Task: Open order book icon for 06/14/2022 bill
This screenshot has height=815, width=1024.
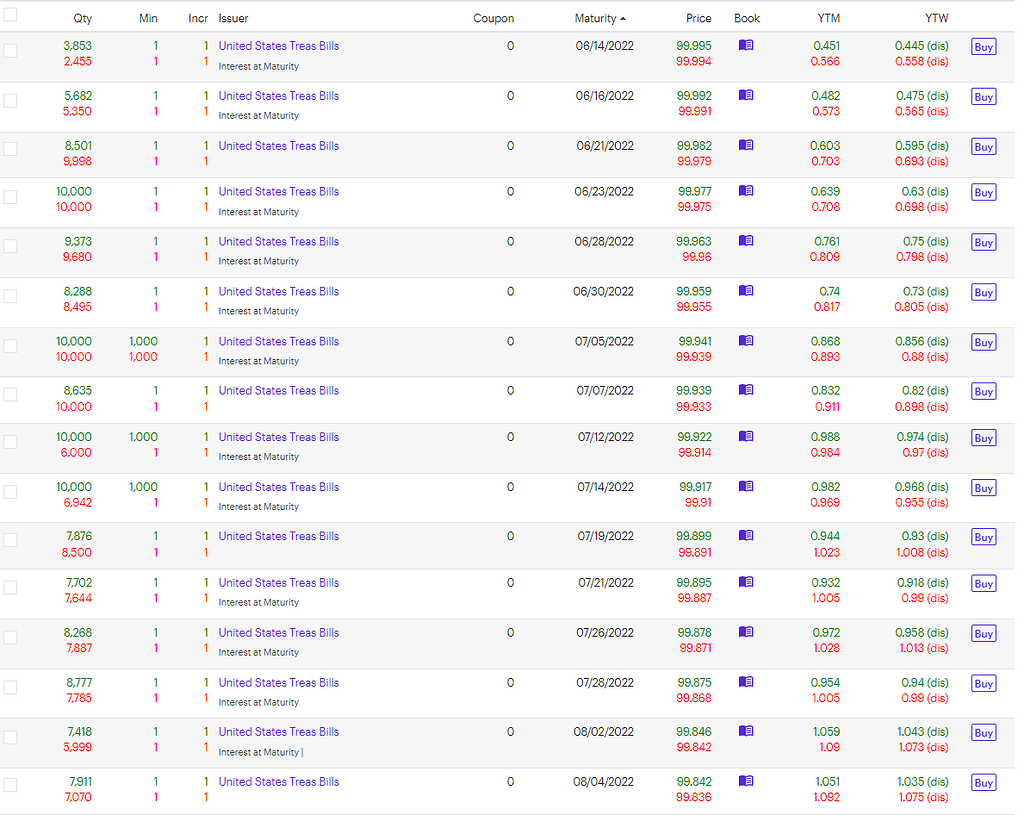Action: point(745,45)
